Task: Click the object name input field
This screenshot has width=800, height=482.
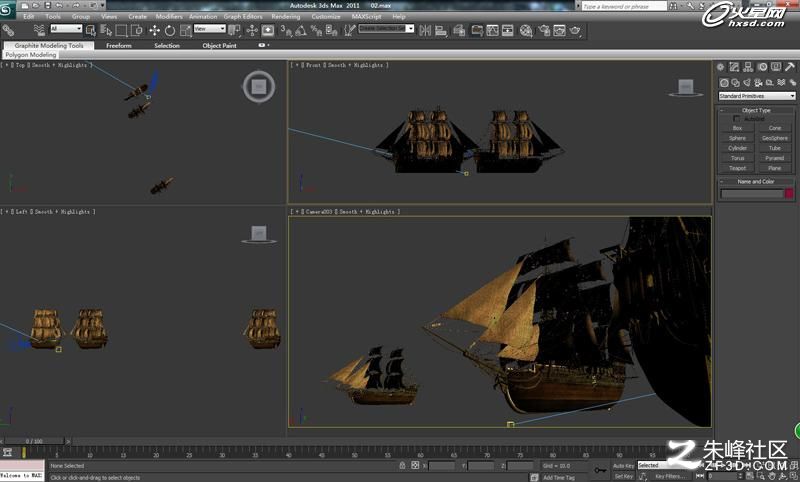Action: [752, 193]
